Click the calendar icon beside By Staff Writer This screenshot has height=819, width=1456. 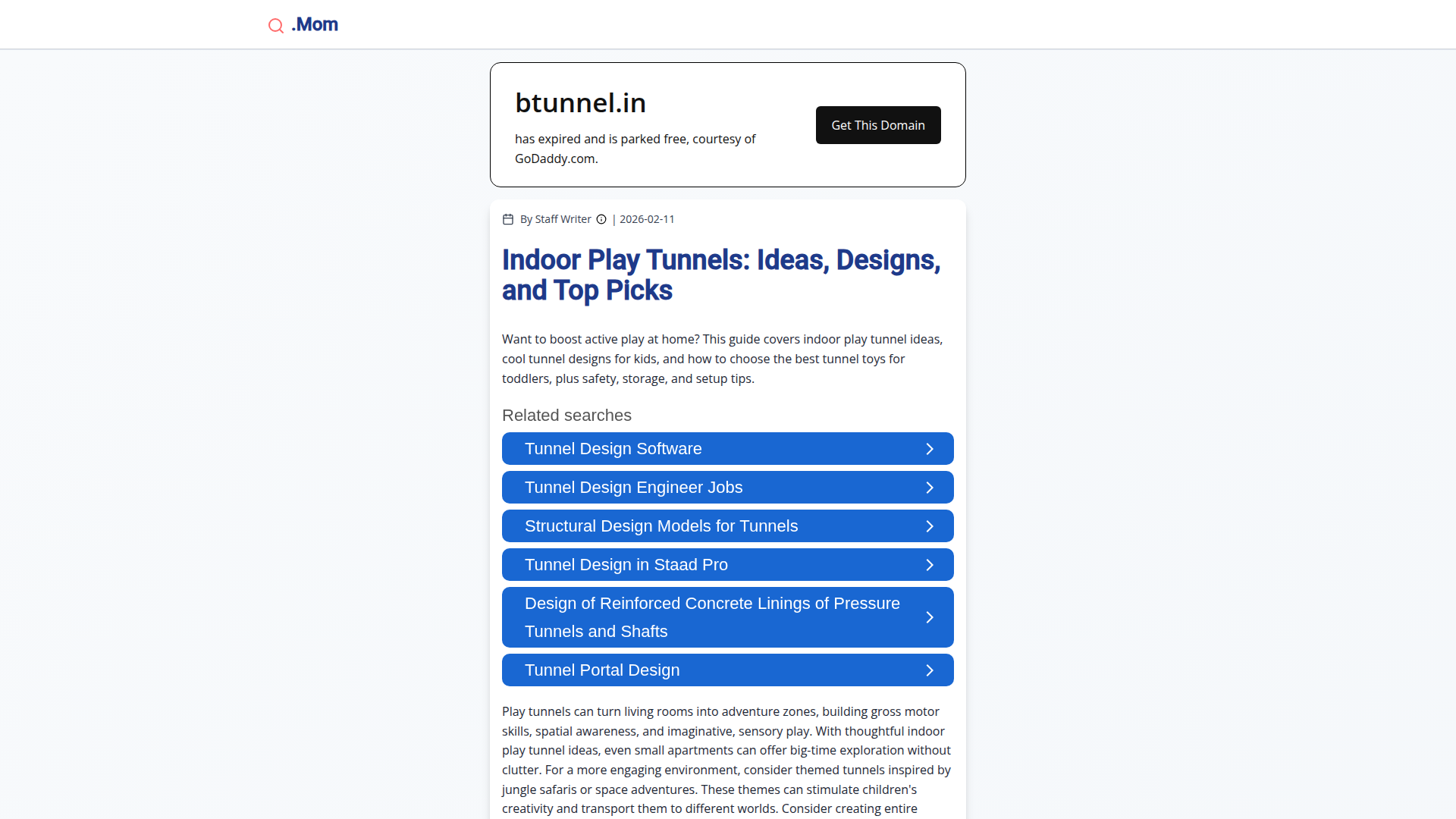[508, 219]
